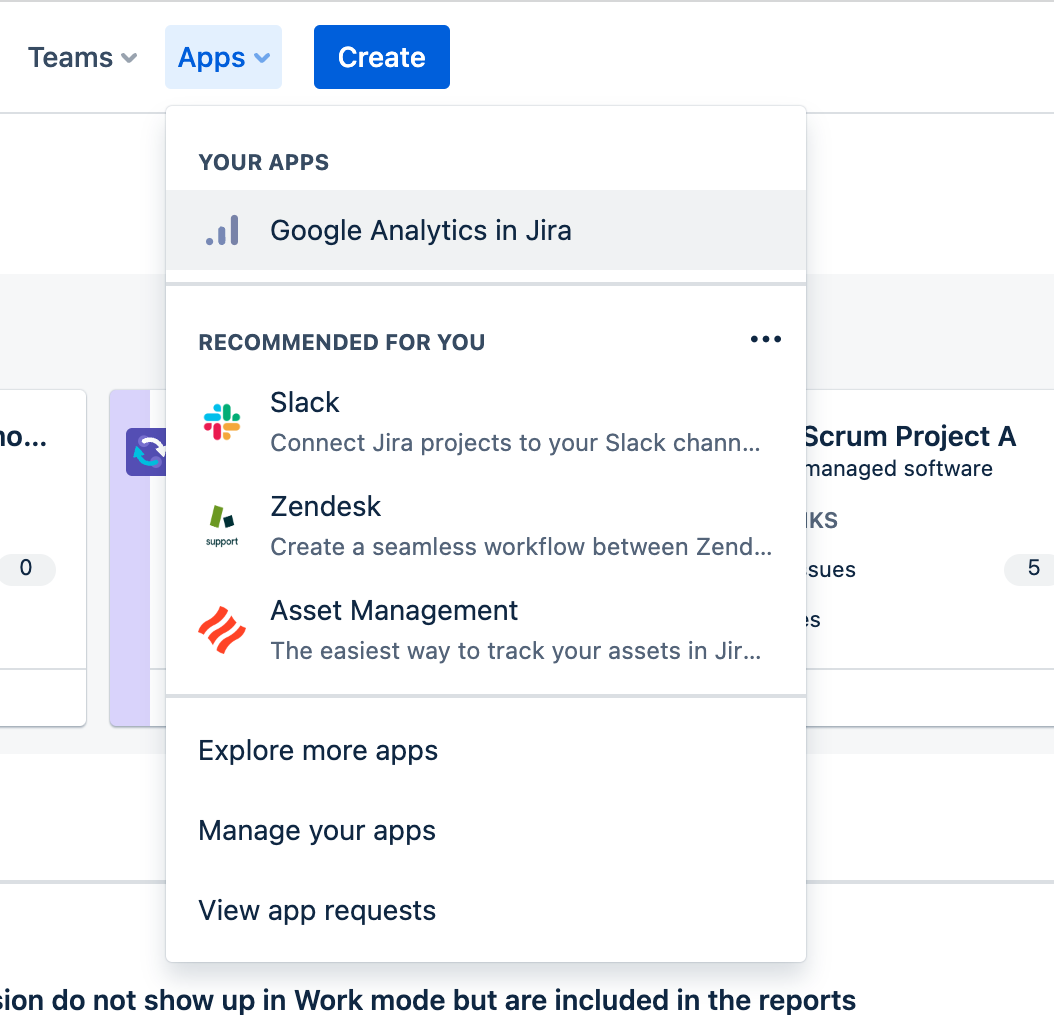The width and height of the screenshot is (1054, 1022).
Task: Open Explore more apps
Action: [318, 751]
